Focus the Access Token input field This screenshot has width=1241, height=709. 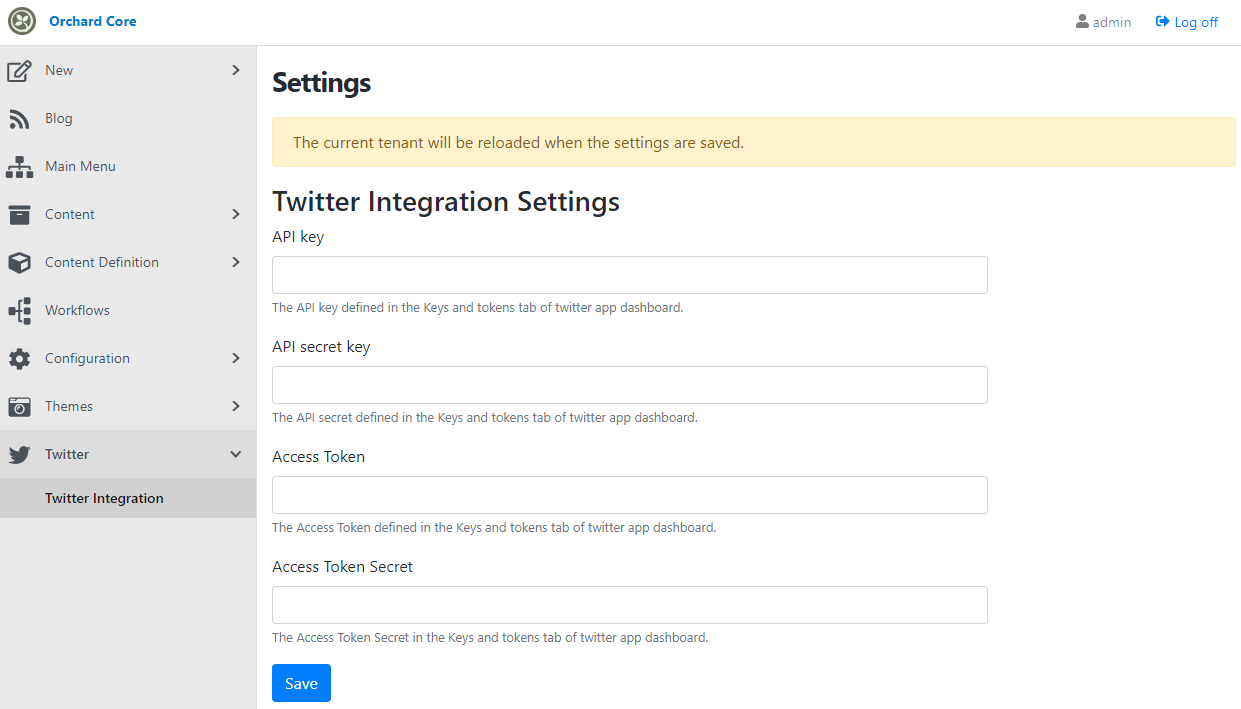coord(630,495)
